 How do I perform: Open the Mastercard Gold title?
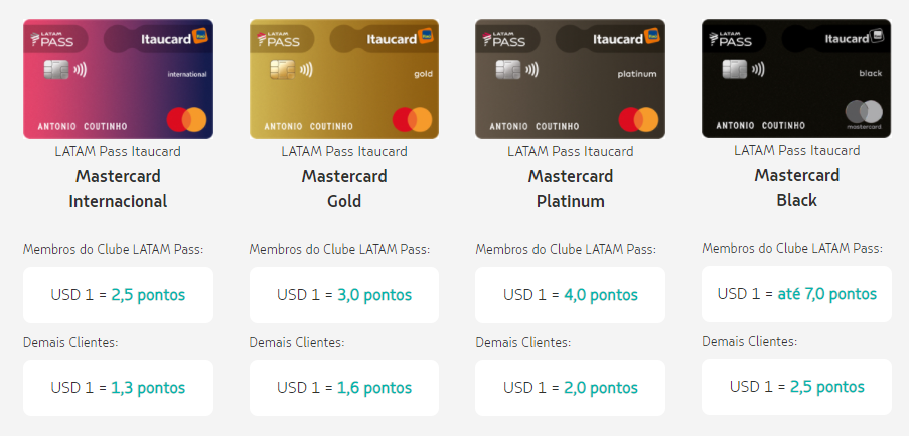pyautogui.click(x=344, y=188)
